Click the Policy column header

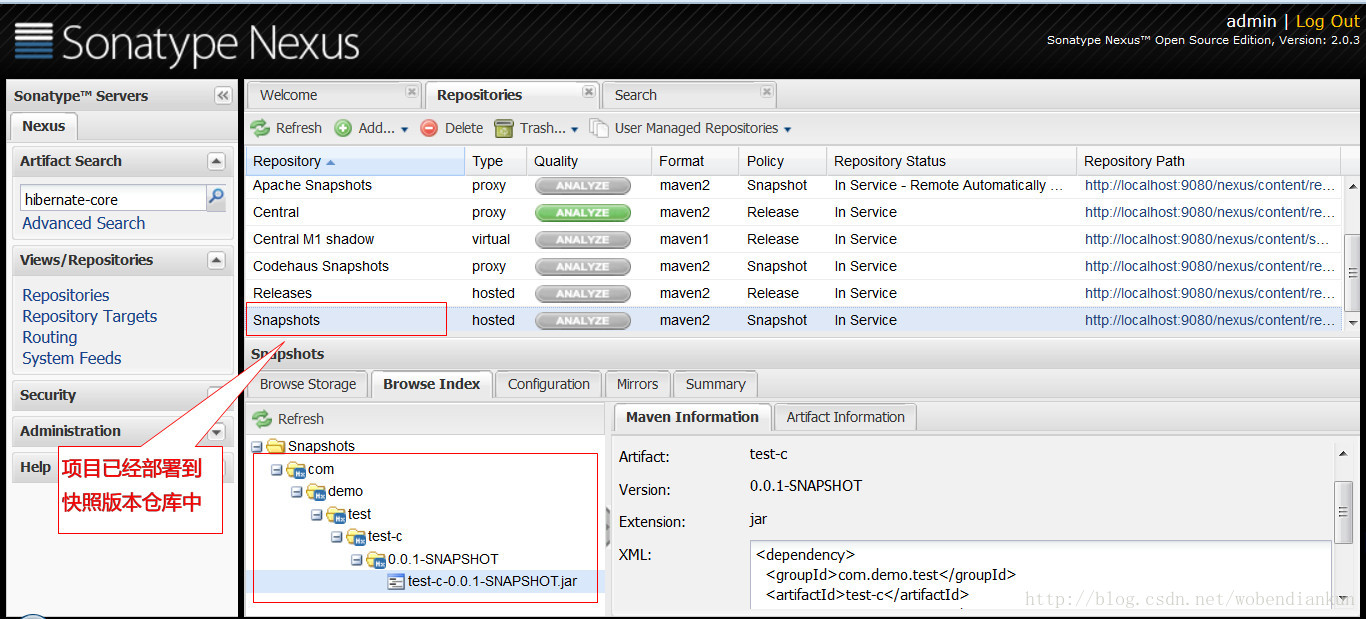[783, 161]
